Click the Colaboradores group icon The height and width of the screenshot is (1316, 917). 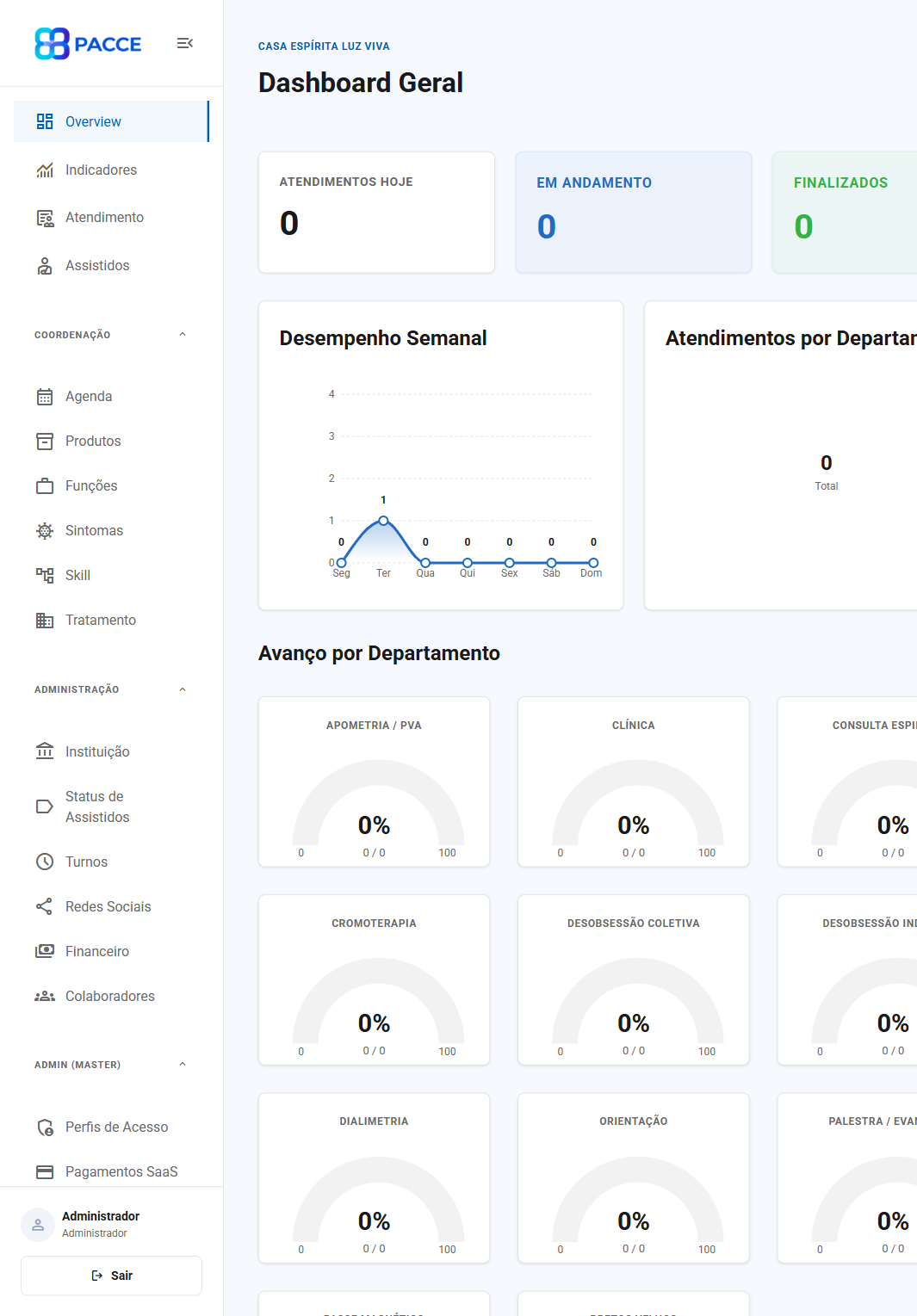tap(45, 996)
